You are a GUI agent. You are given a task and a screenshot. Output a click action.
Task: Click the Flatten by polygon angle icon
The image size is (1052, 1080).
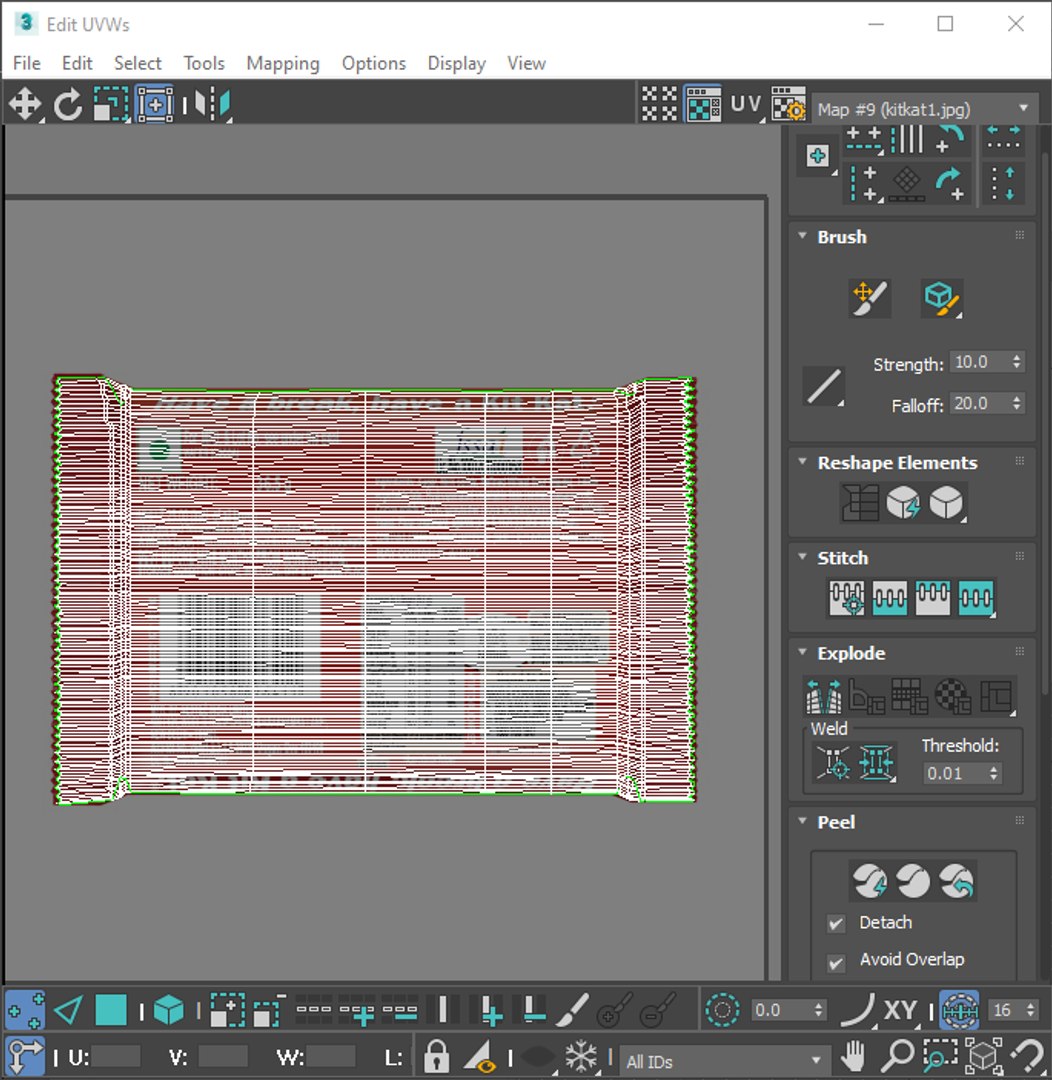[x=867, y=696]
